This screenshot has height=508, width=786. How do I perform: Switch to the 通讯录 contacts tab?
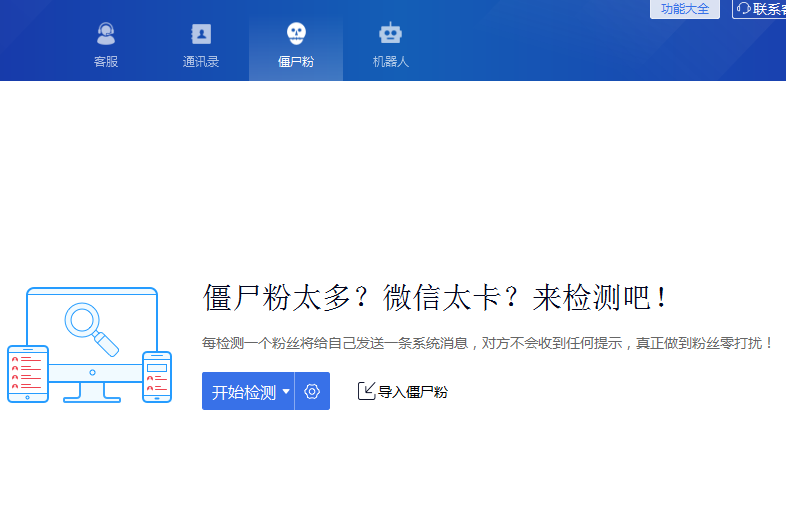pos(201,46)
